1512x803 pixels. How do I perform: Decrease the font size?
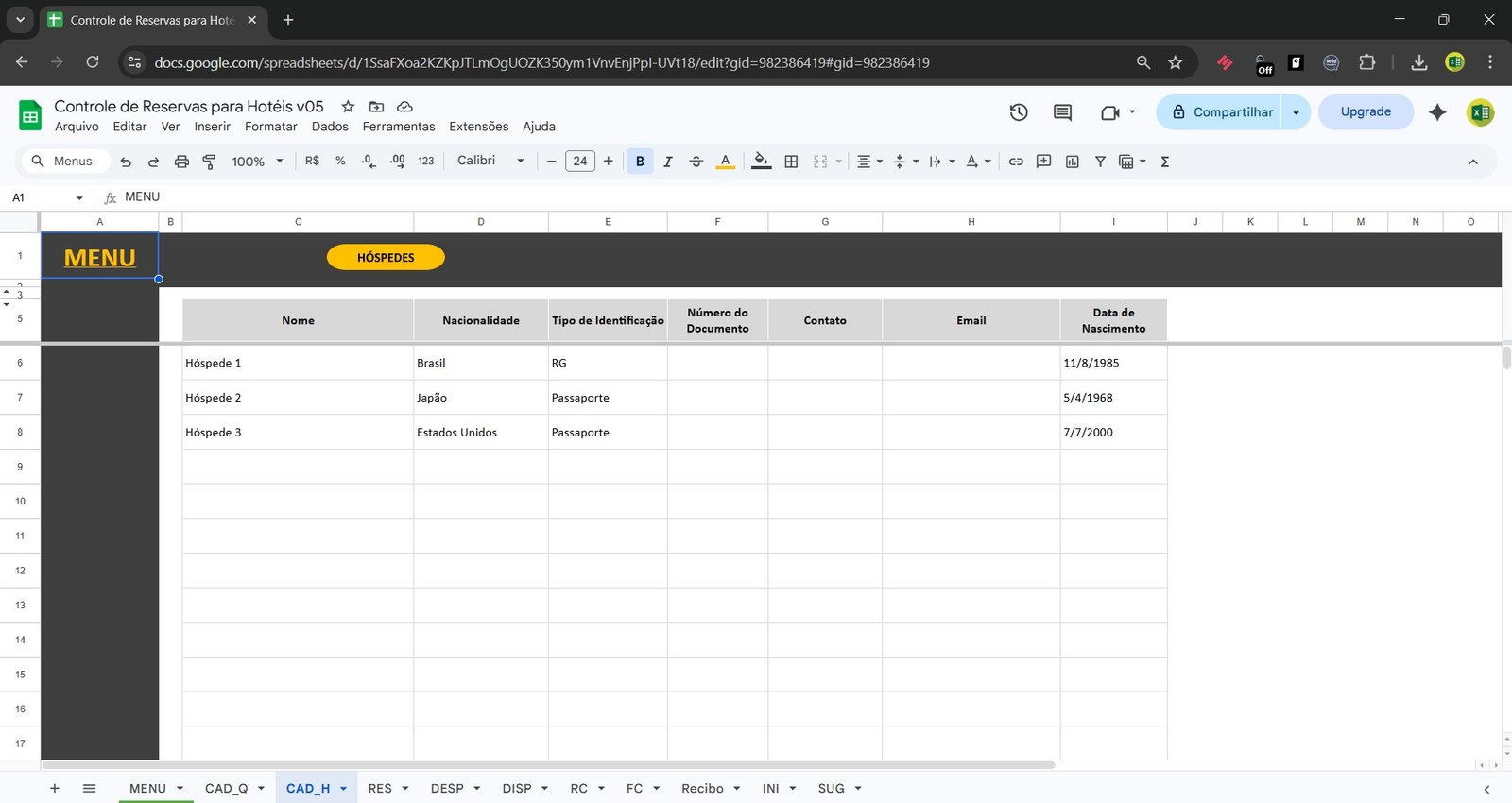551,162
